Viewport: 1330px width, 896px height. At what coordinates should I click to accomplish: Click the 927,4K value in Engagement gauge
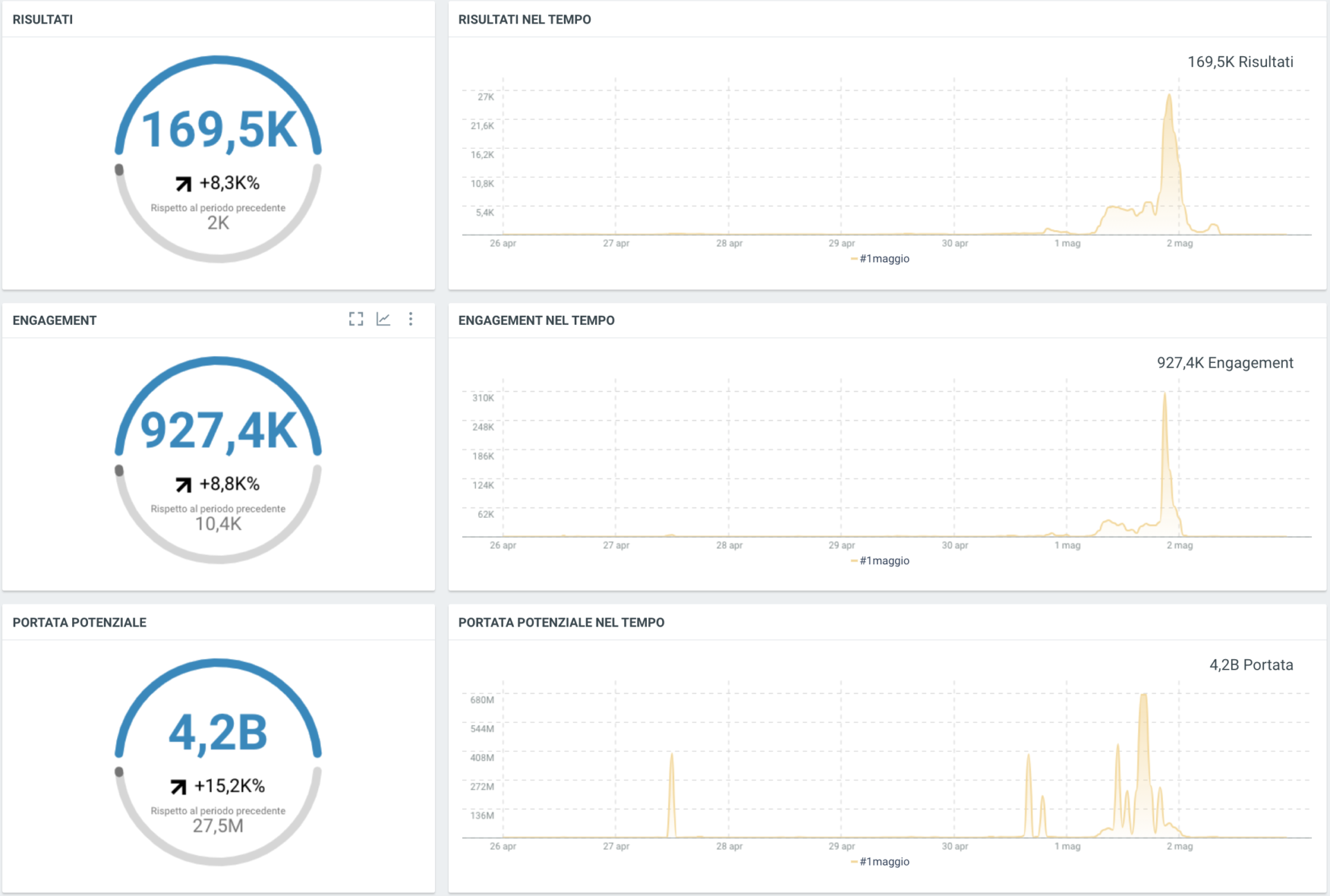219,431
